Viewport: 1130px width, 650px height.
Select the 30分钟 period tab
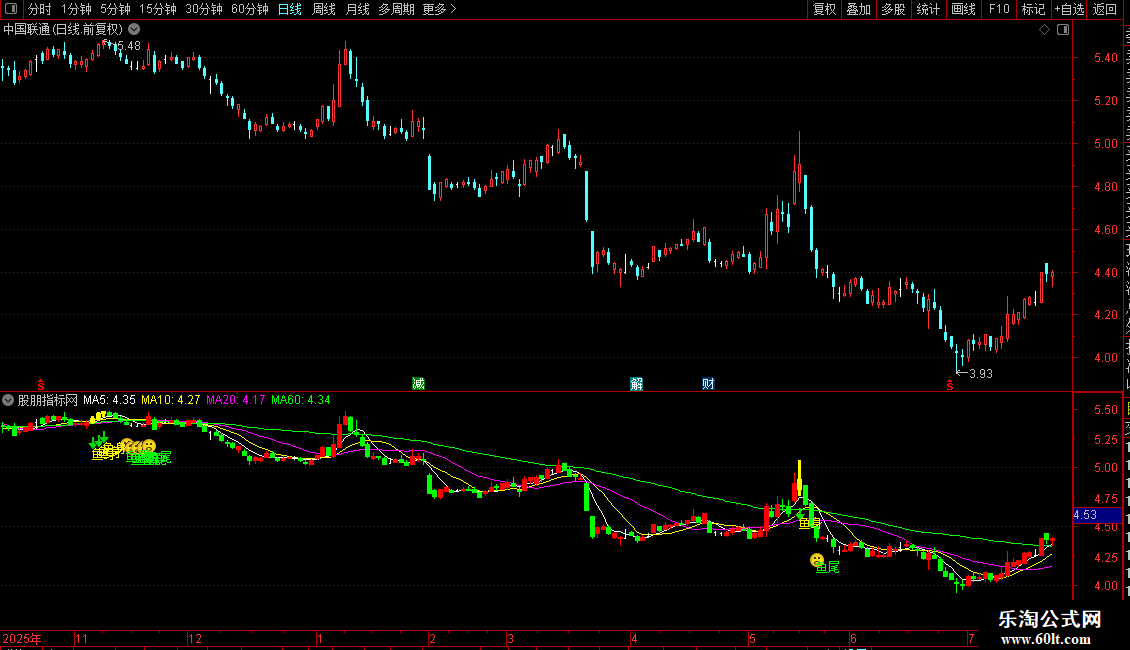pyautogui.click(x=204, y=9)
